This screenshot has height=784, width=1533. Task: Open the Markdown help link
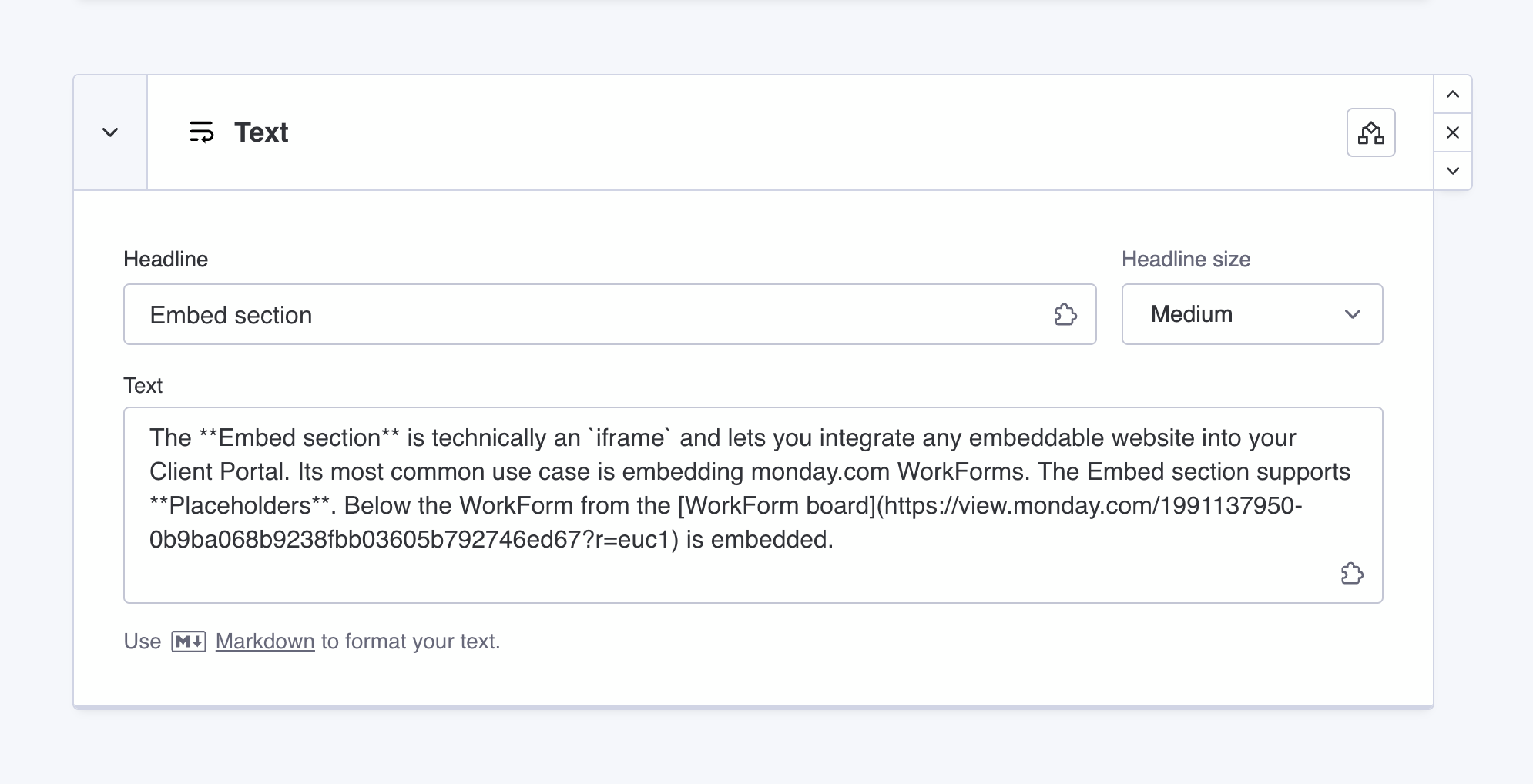coord(265,642)
